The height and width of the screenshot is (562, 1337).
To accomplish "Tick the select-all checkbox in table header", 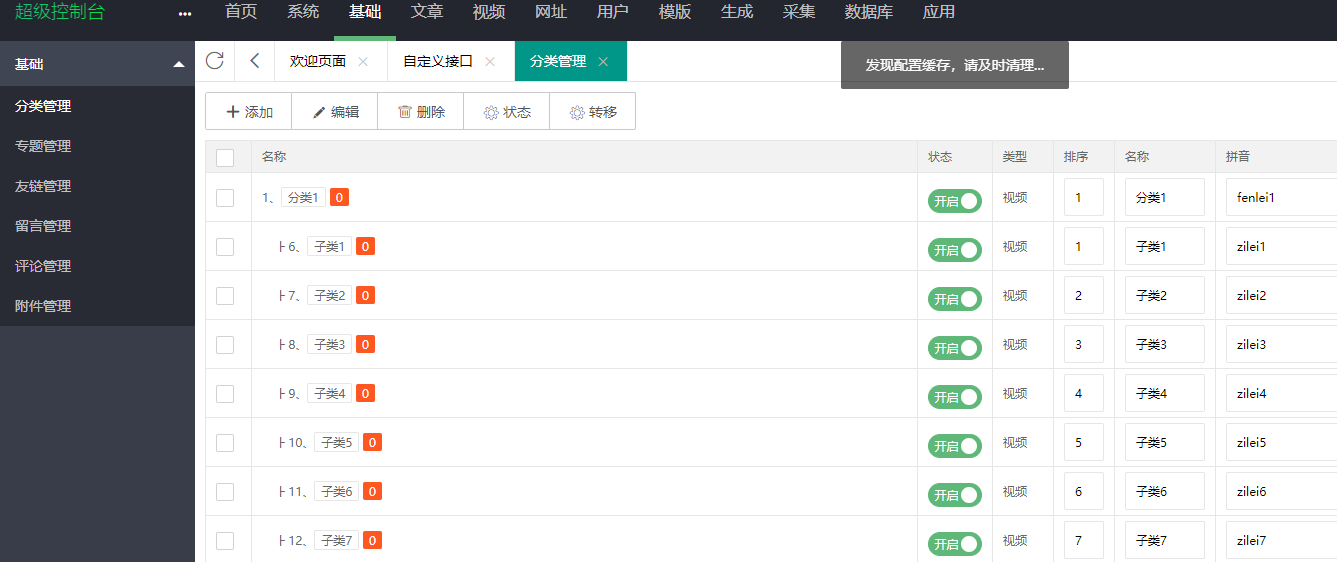I will pyautogui.click(x=225, y=157).
